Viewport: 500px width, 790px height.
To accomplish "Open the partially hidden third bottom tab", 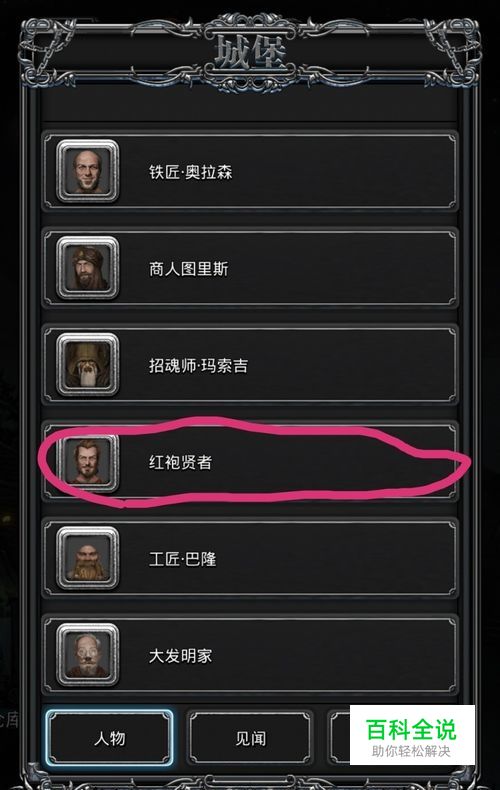I will pyautogui.click(x=340, y=738).
